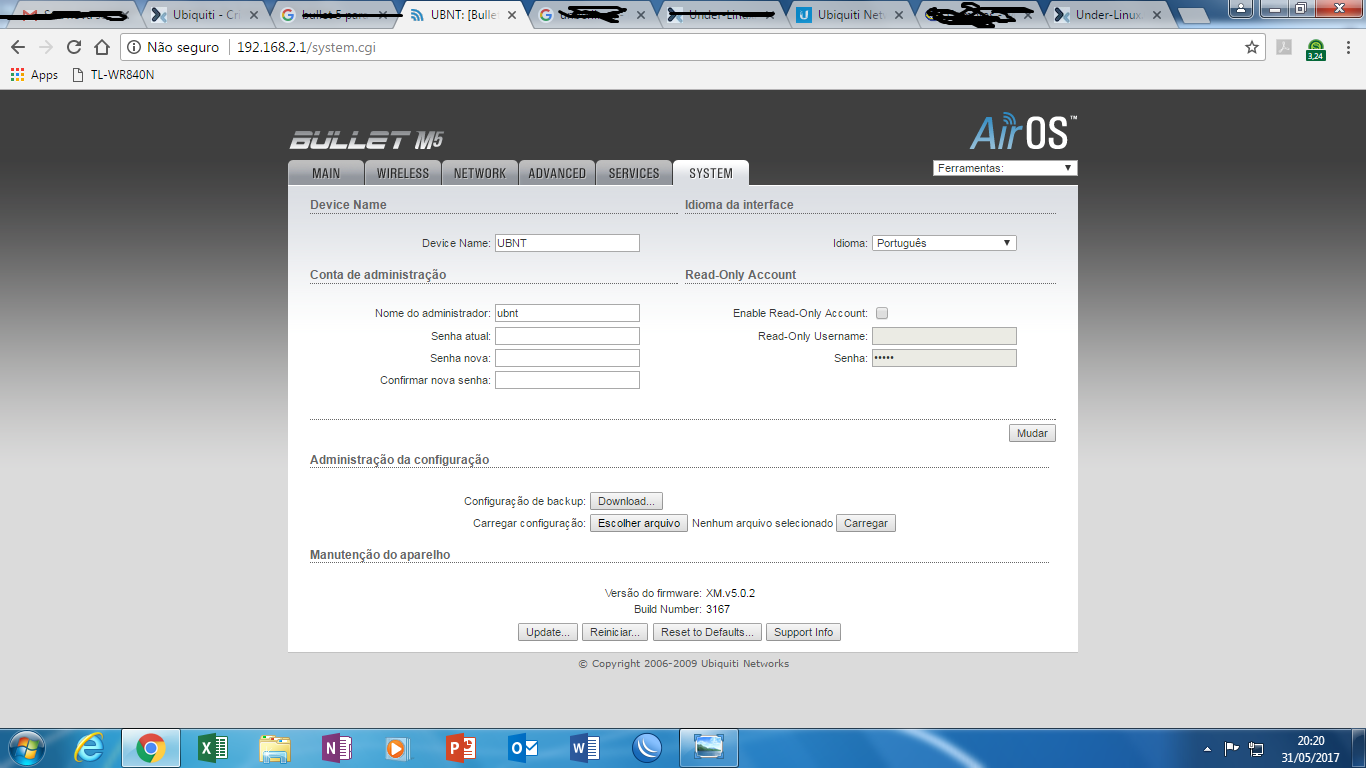The height and width of the screenshot is (768, 1366).
Task: Click Escolher arquivo to pick a file
Action: coord(639,523)
